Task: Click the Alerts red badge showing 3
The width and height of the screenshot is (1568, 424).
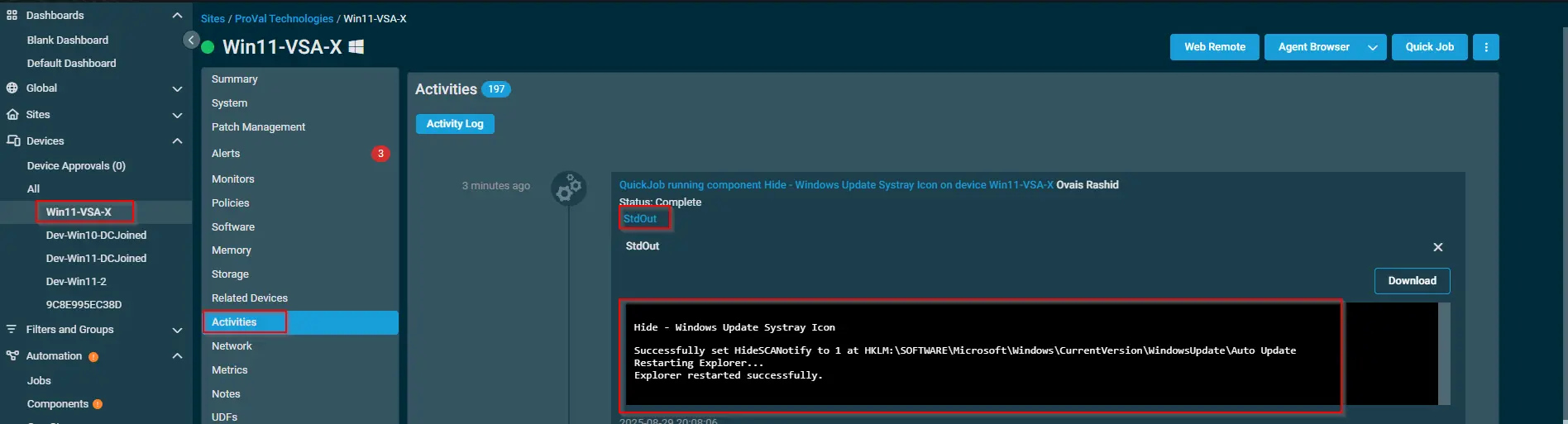Action: (380, 154)
